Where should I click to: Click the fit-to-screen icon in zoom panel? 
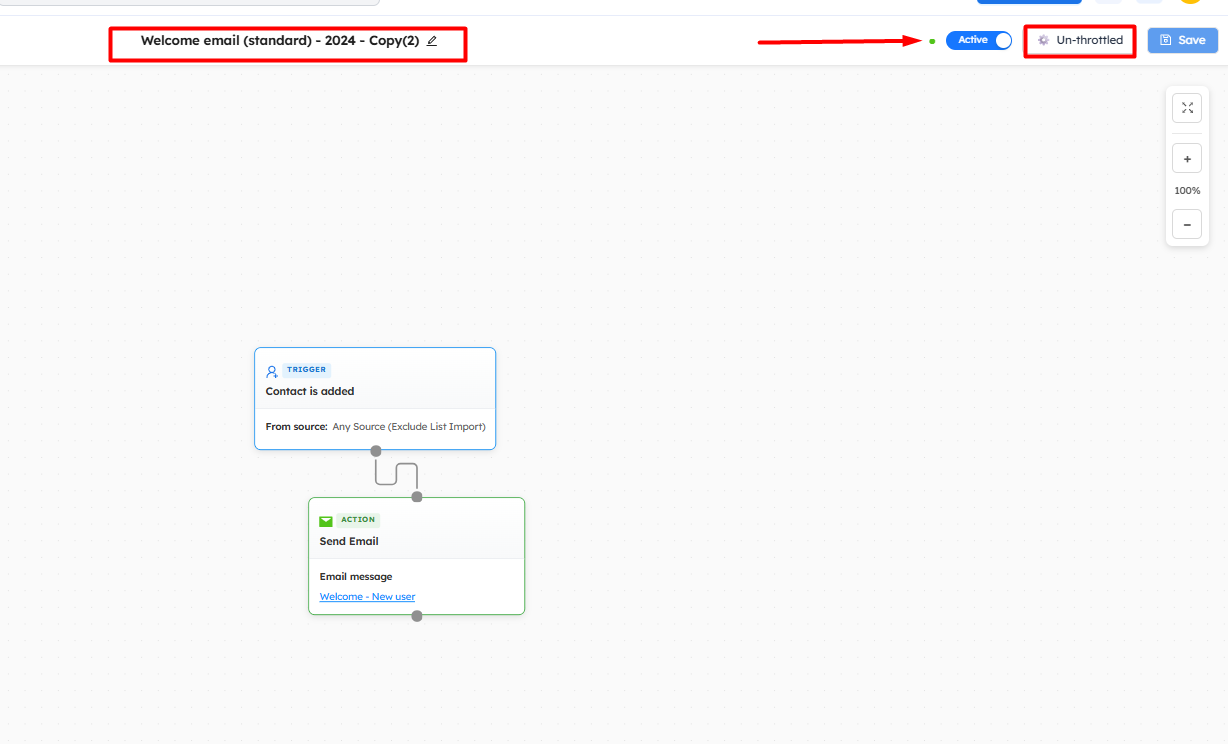point(1187,108)
